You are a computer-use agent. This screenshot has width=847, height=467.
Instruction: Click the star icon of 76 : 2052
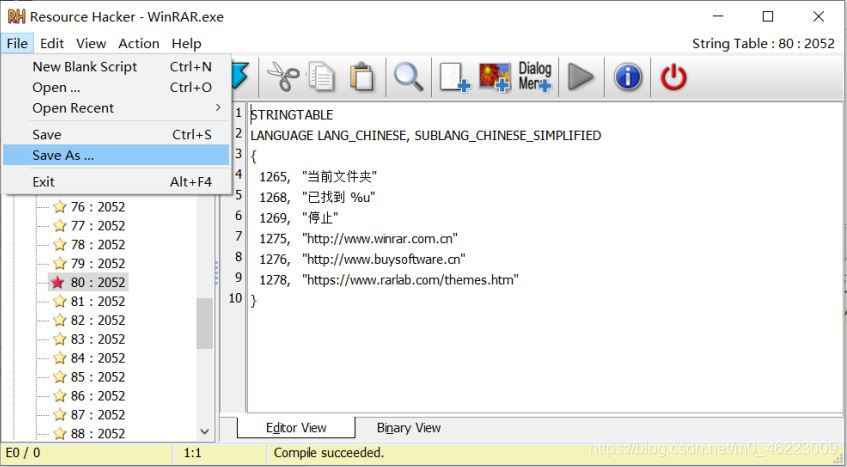(x=59, y=207)
